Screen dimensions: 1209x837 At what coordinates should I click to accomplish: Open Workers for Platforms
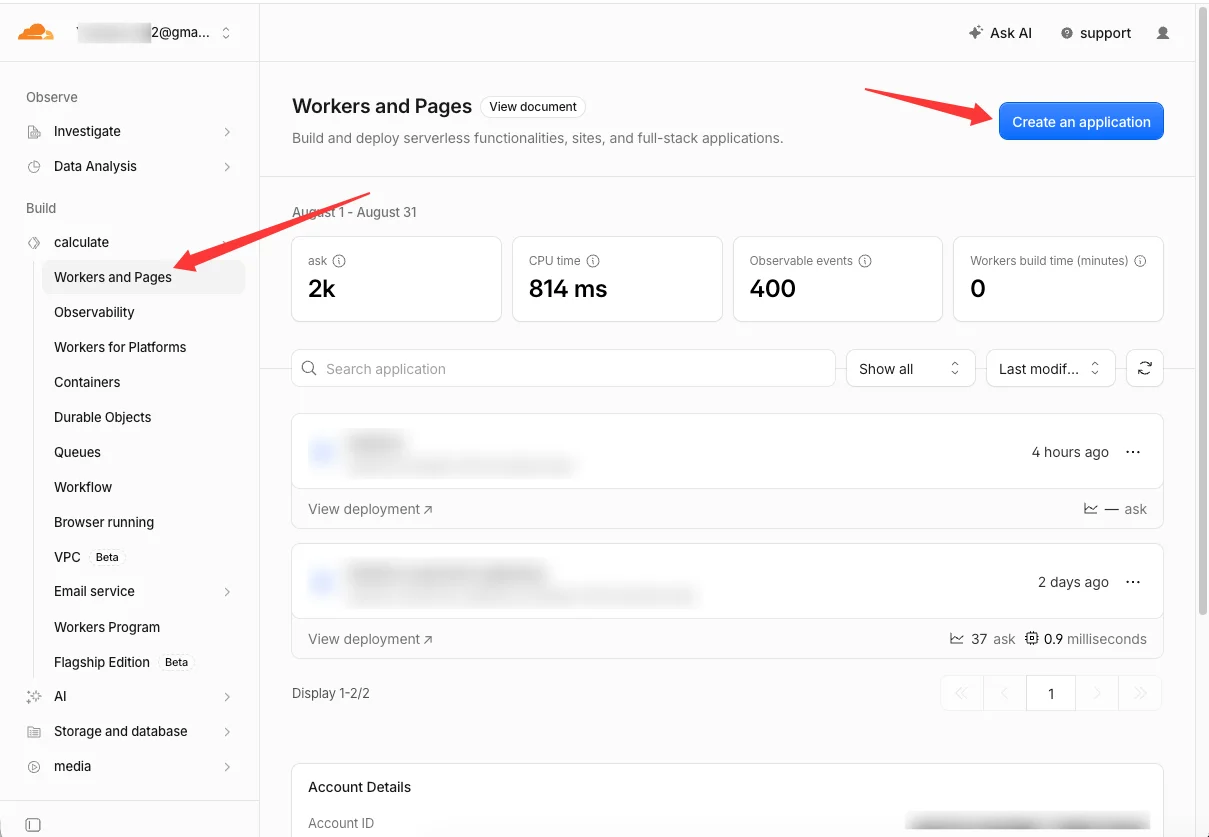120,347
